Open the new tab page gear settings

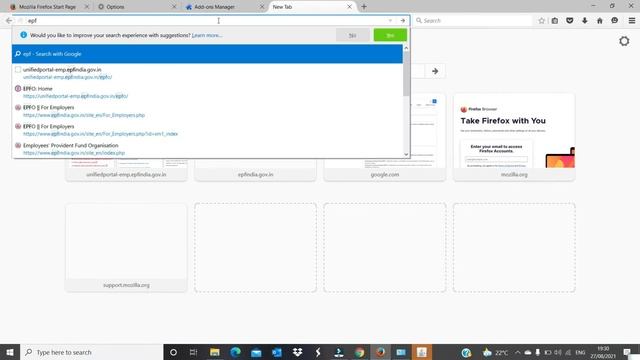pyautogui.click(x=624, y=41)
